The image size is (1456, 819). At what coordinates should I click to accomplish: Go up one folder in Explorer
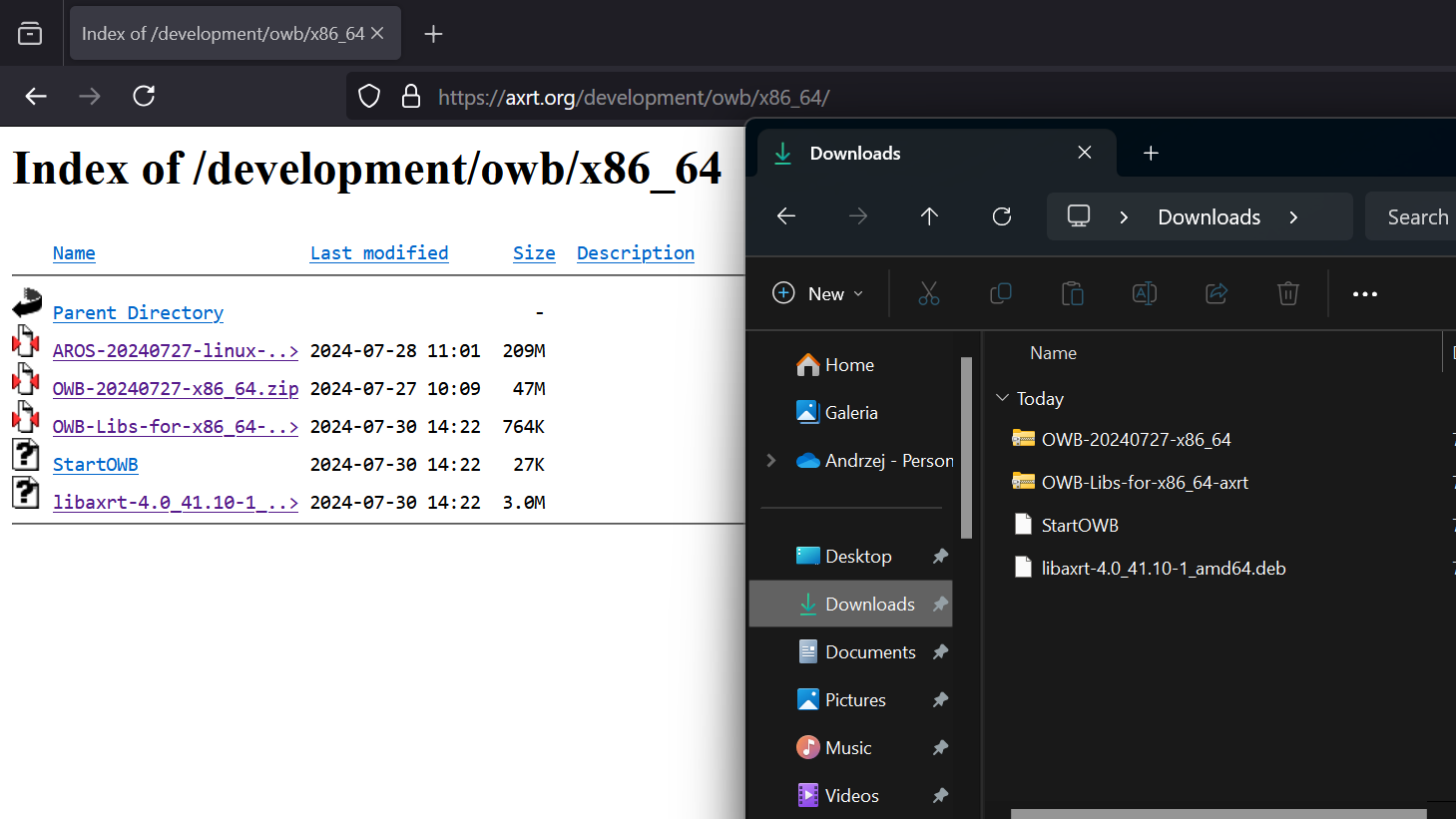(x=929, y=216)
